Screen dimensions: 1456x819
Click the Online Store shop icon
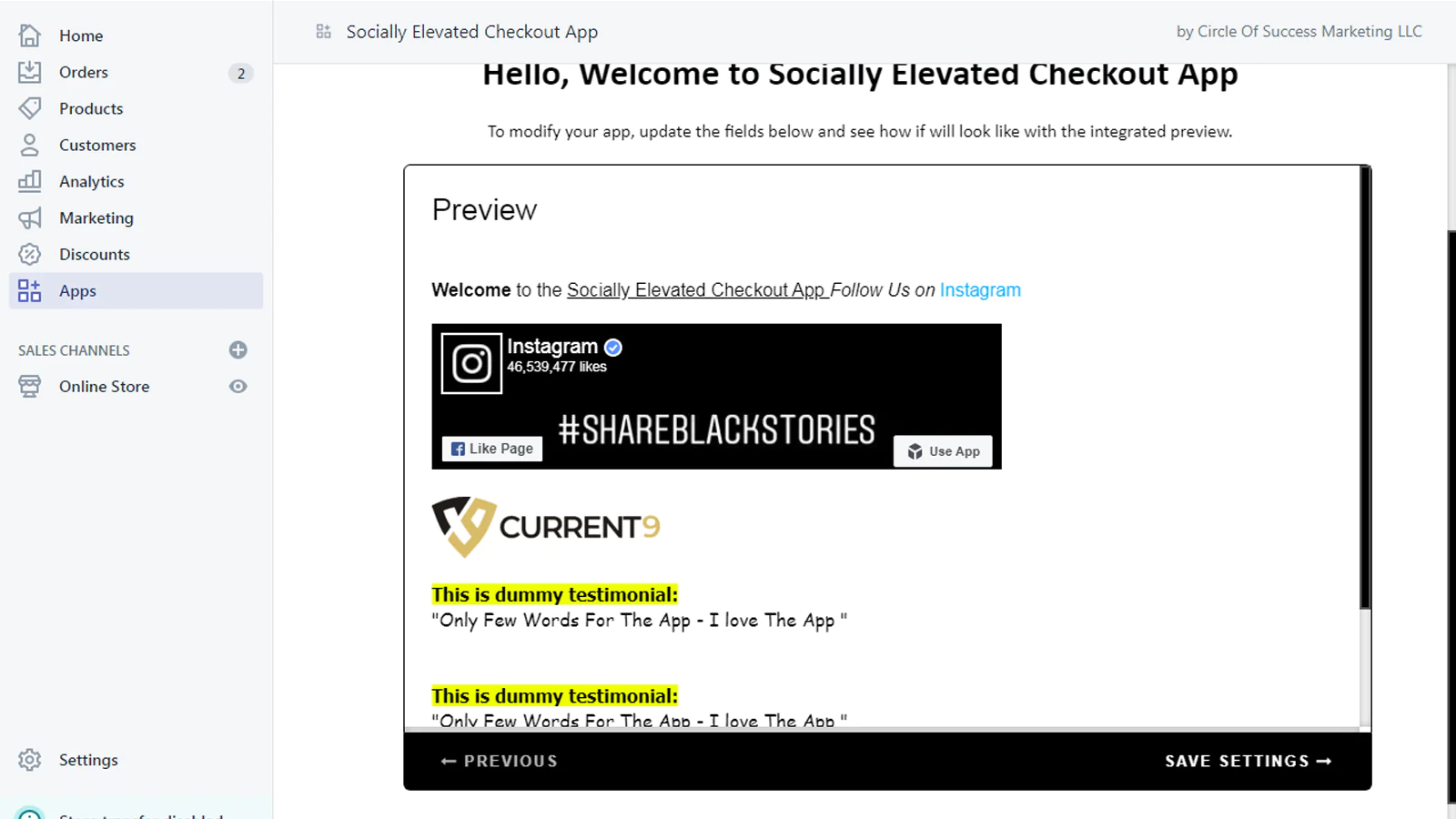[30, 386]
